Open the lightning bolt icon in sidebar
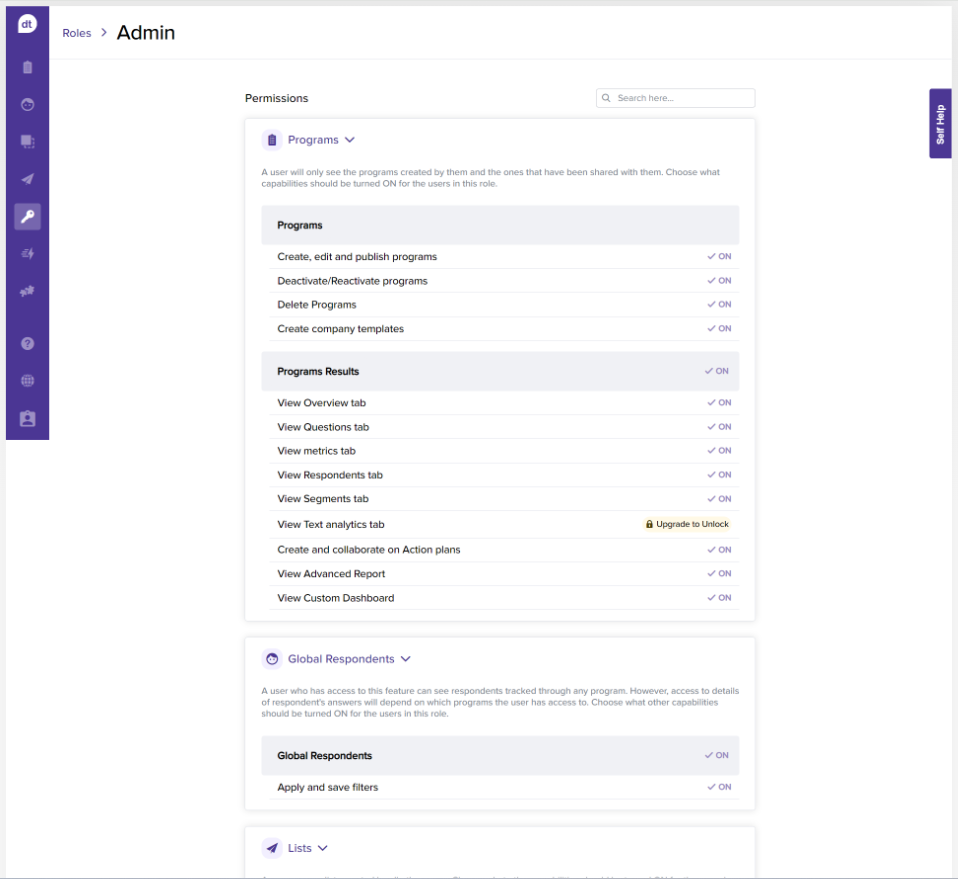This screenshot has height=879, width=958. coord(27,254)
